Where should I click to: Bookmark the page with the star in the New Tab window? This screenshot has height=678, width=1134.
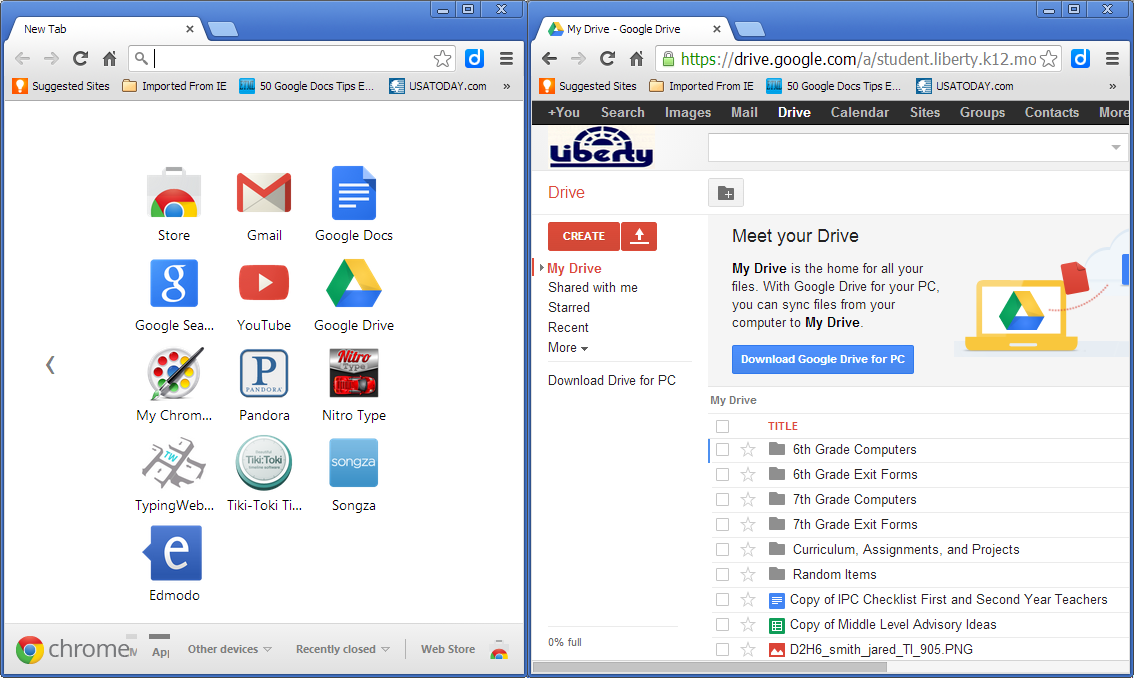tap(443, 59)
